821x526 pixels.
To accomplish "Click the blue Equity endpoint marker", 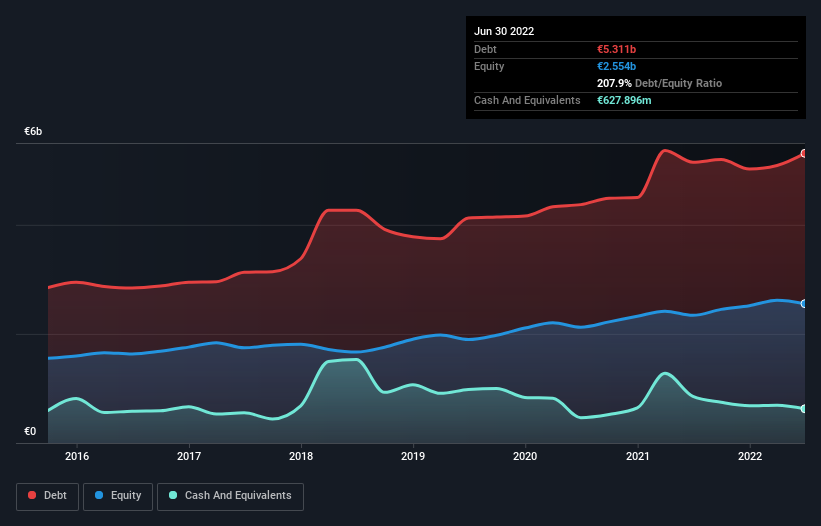I will coord(804,304).
